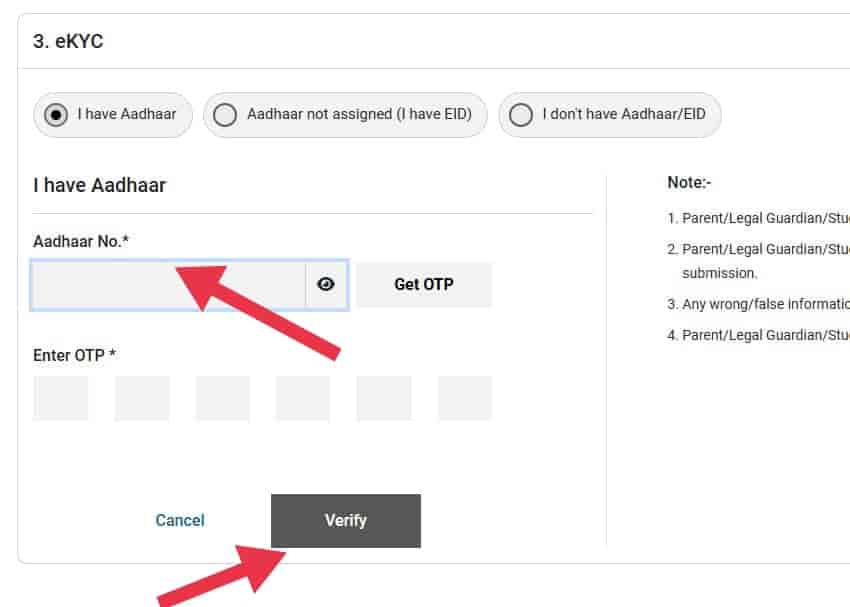Image resolution: width=850 pixels, height=607 pixels.
Task: Focus the Aadhaar No. input field
Action: pos(169,285)
